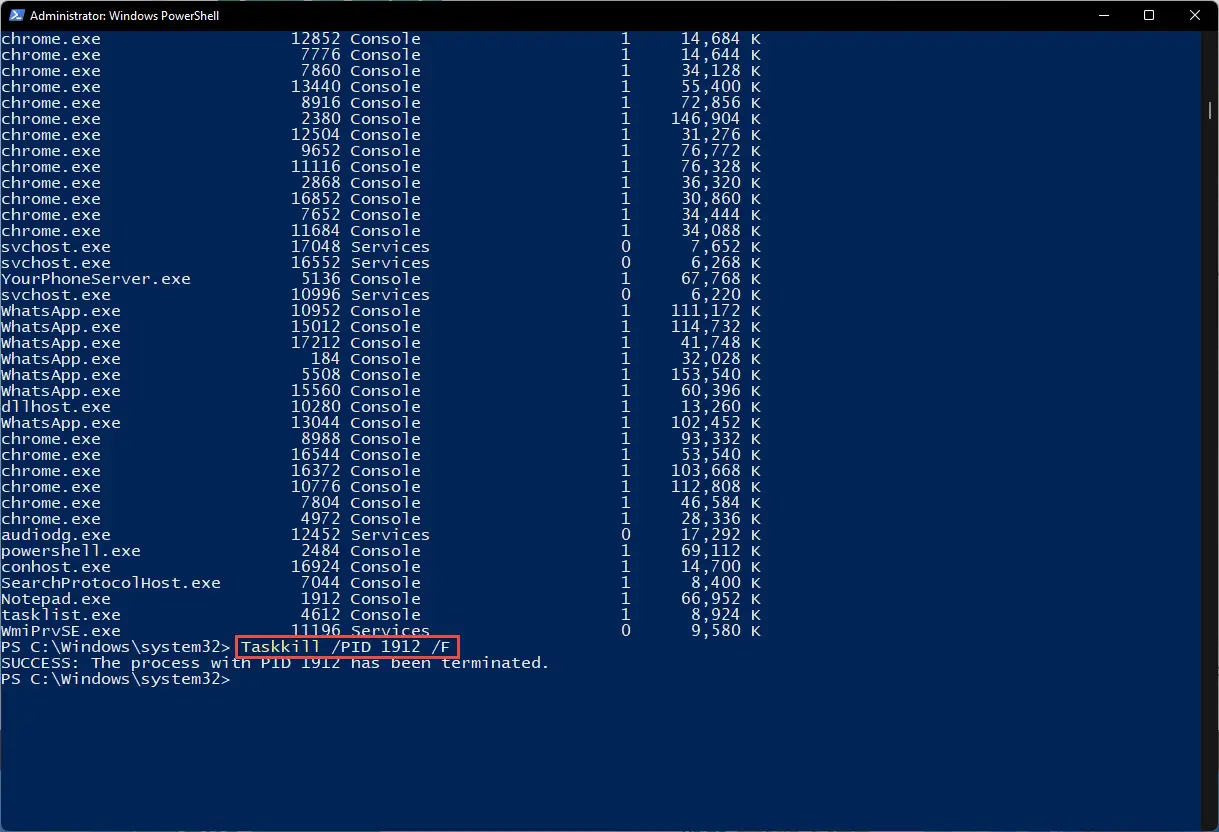Select PID 1912 in the Notepad.exe row
The width and height of the screenshot is (1219, 832).
(x=320, y=599)
